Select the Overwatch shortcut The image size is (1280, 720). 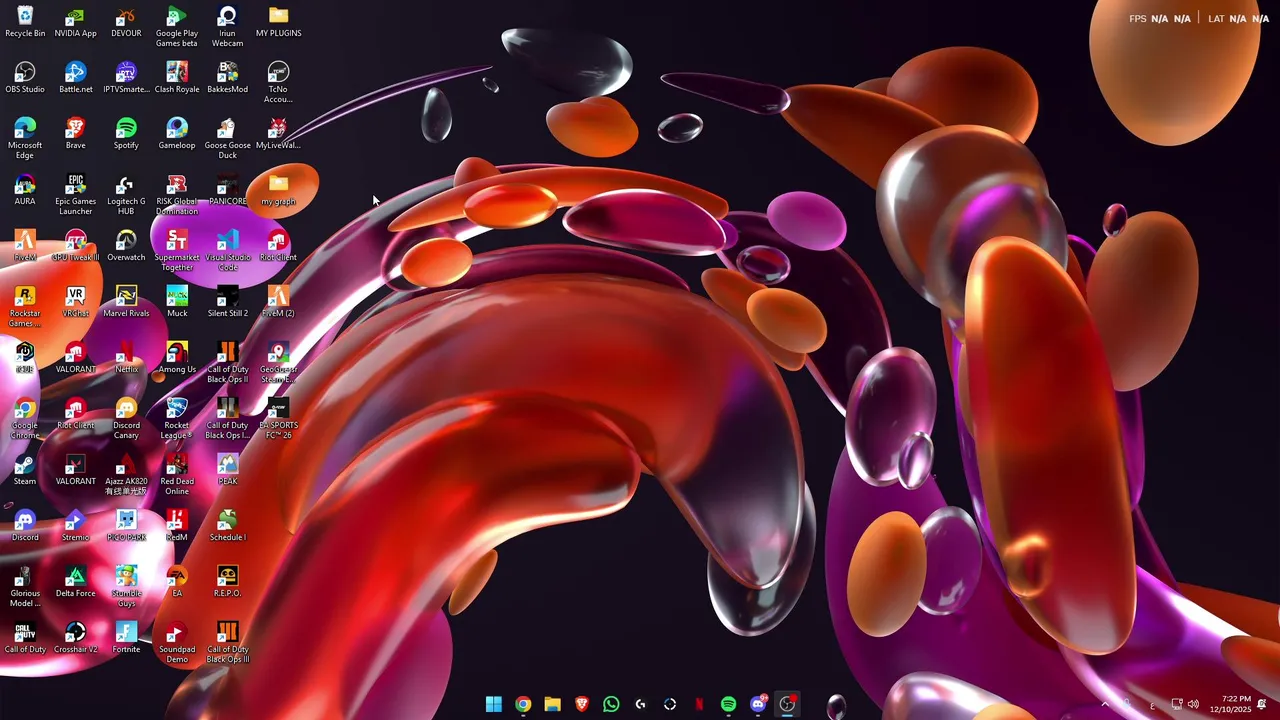pyautogui.click(x=126, y=246)
